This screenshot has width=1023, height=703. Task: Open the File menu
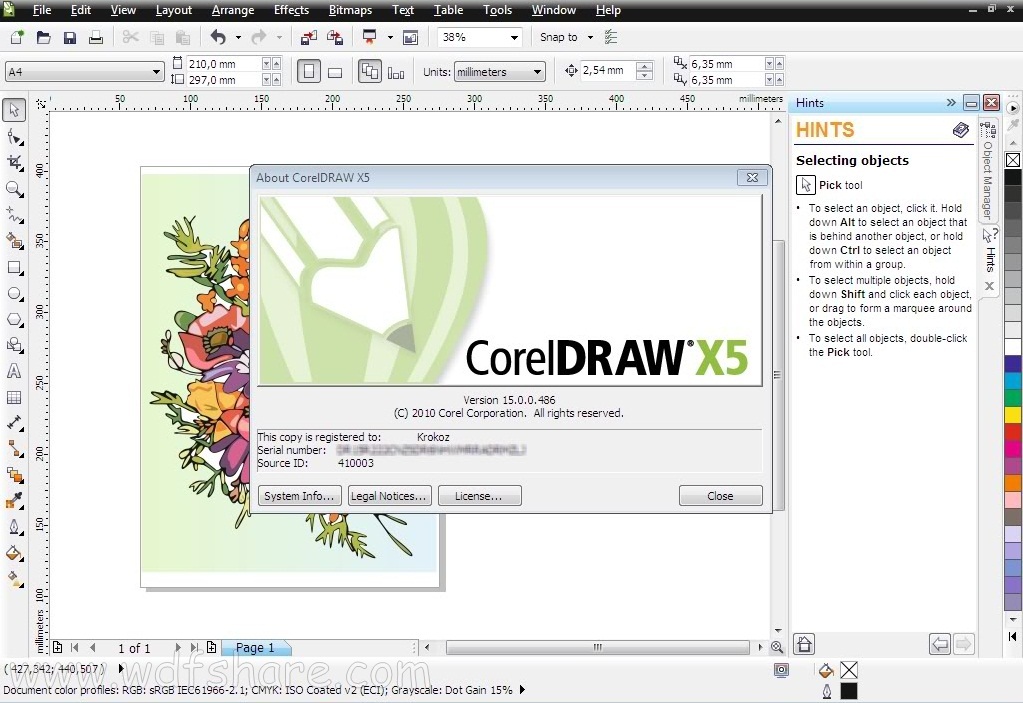[42, 10]
